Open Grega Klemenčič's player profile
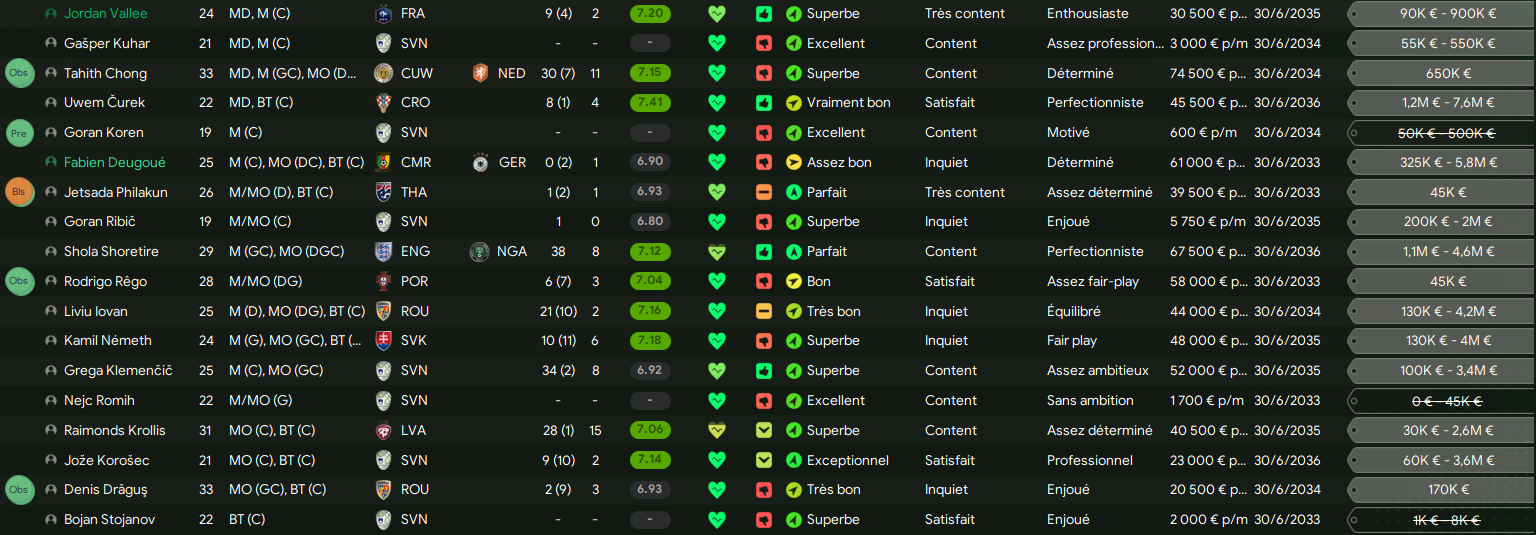1536x535 pixels. 118,371
